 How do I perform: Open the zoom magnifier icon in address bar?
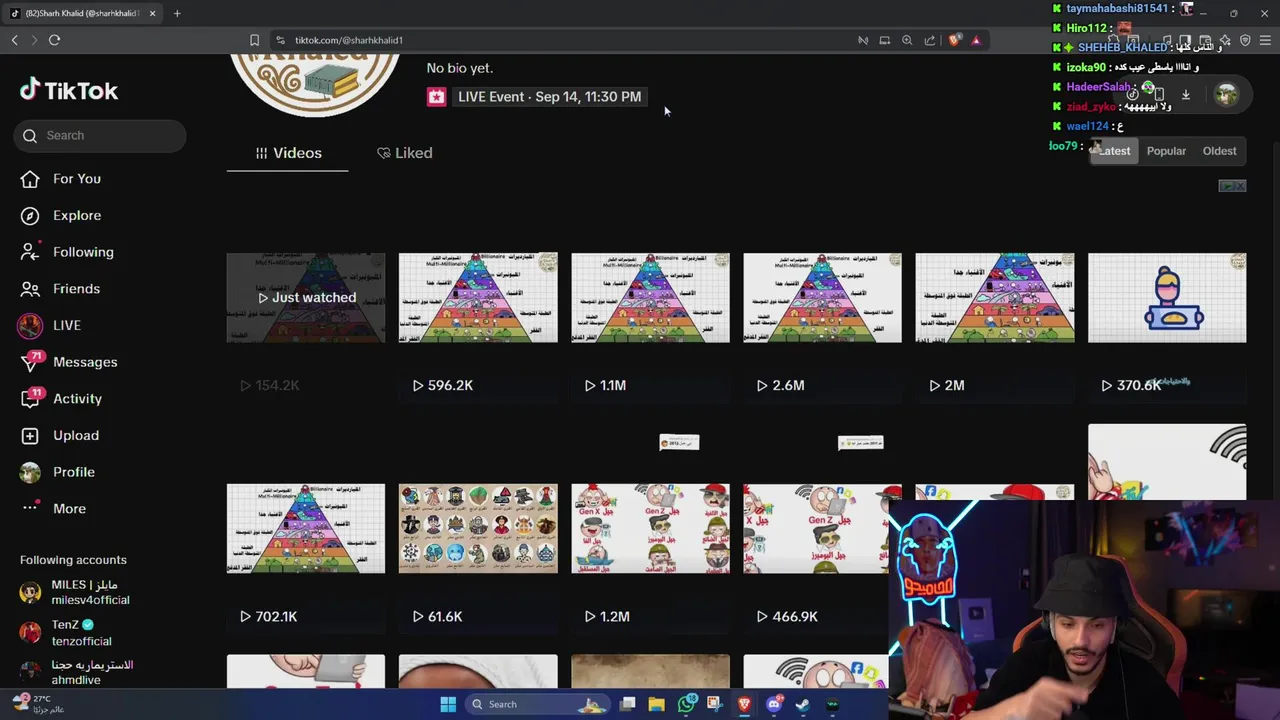point(907,40)
